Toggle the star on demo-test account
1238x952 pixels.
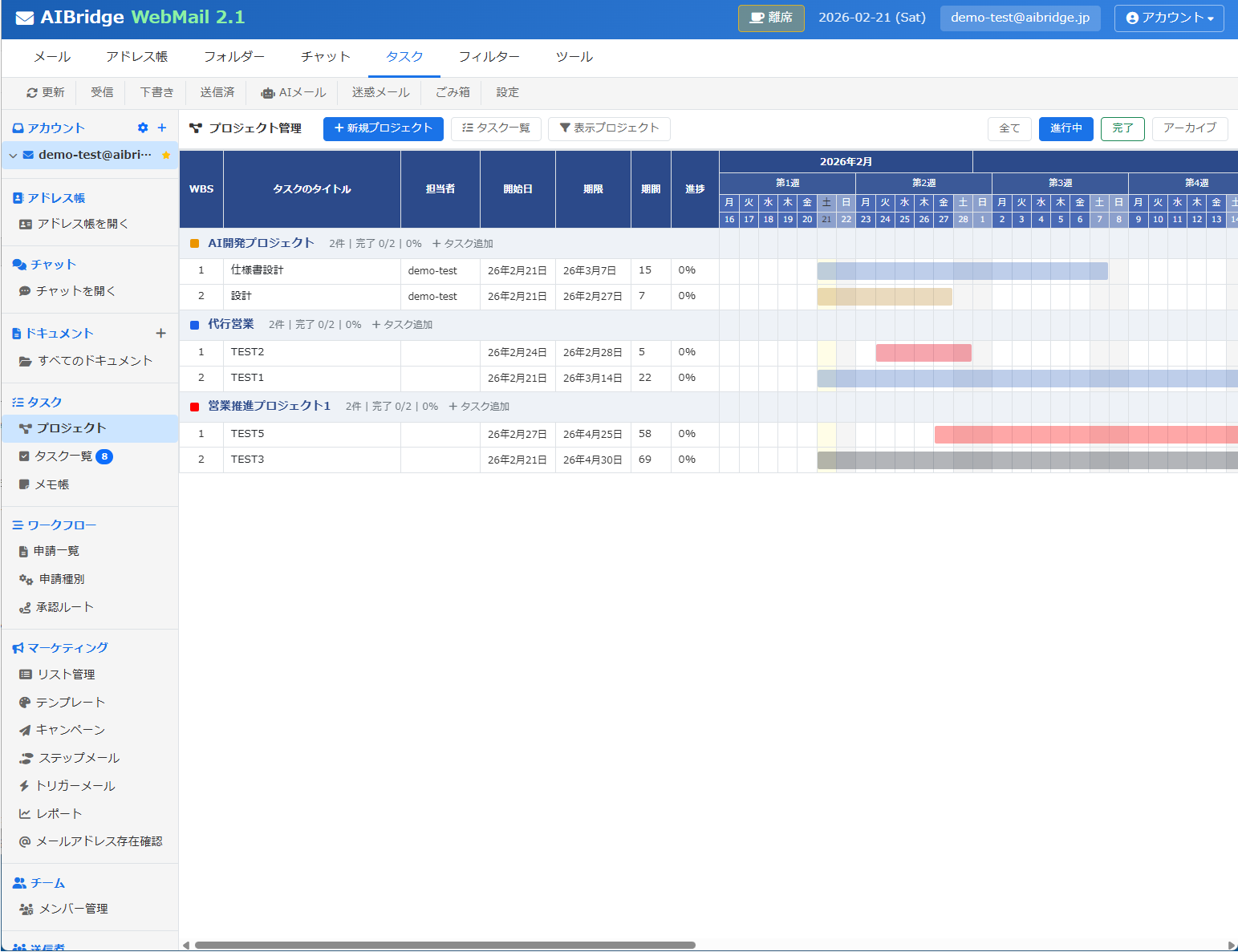tap(166, 155)
